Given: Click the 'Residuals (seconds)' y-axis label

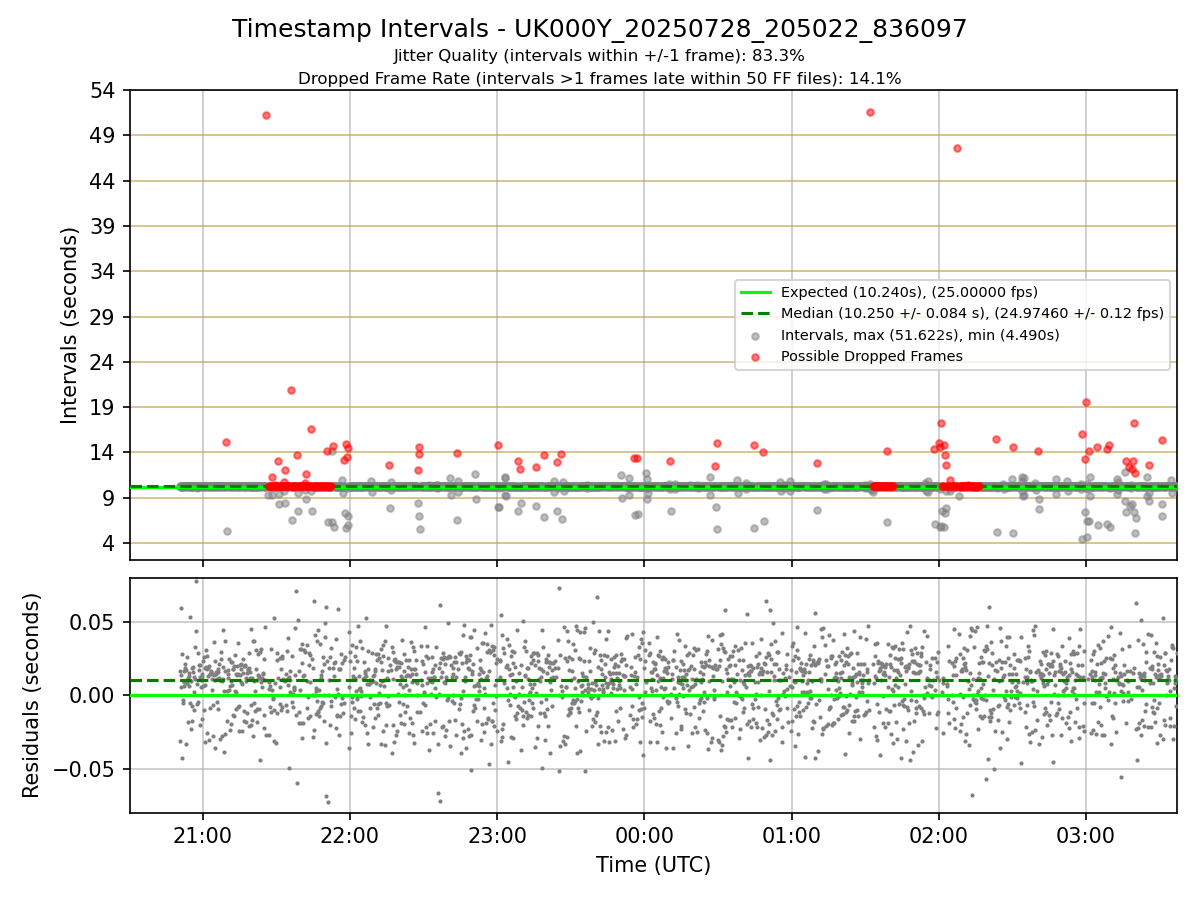Looking at the screenshot, I should [x=32, y=695].
